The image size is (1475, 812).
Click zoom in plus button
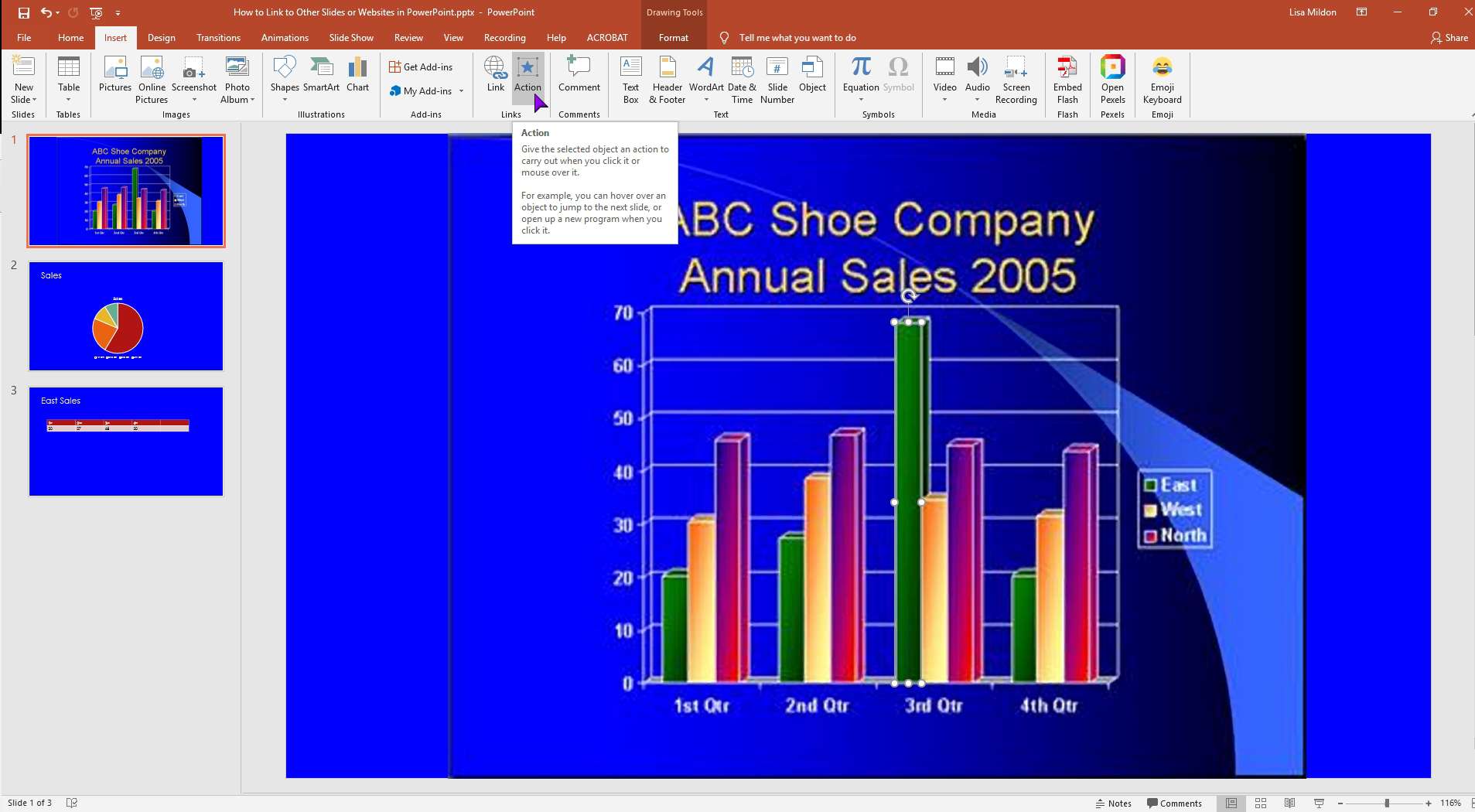(1429, 803)
